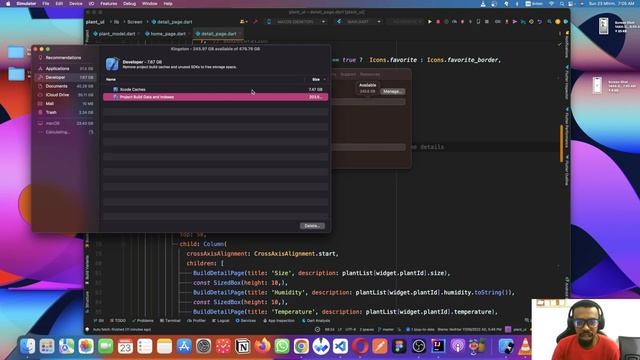
Task: Select iCloud Drive in storage sidebar
Action: [65, 95]
